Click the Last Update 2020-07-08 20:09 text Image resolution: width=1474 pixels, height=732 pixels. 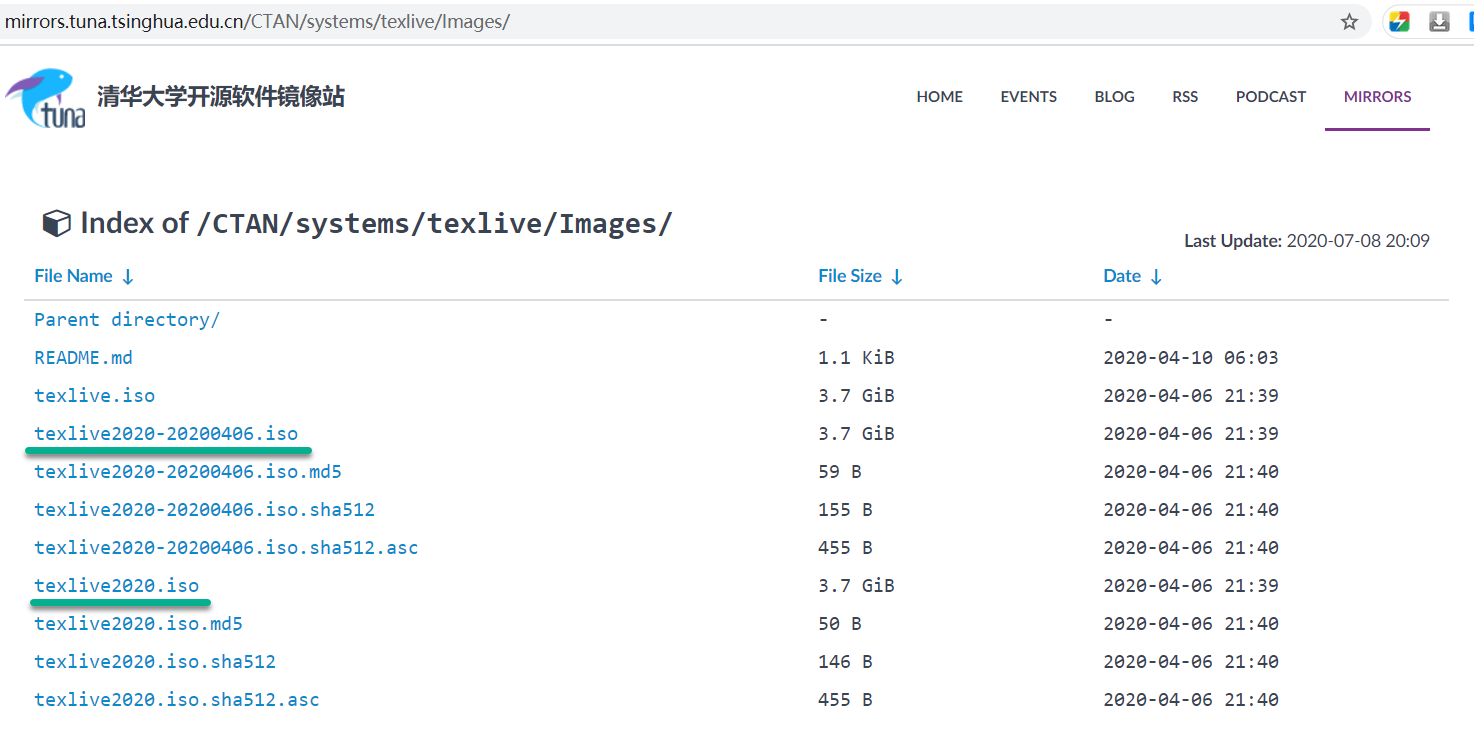point(1307,241)
